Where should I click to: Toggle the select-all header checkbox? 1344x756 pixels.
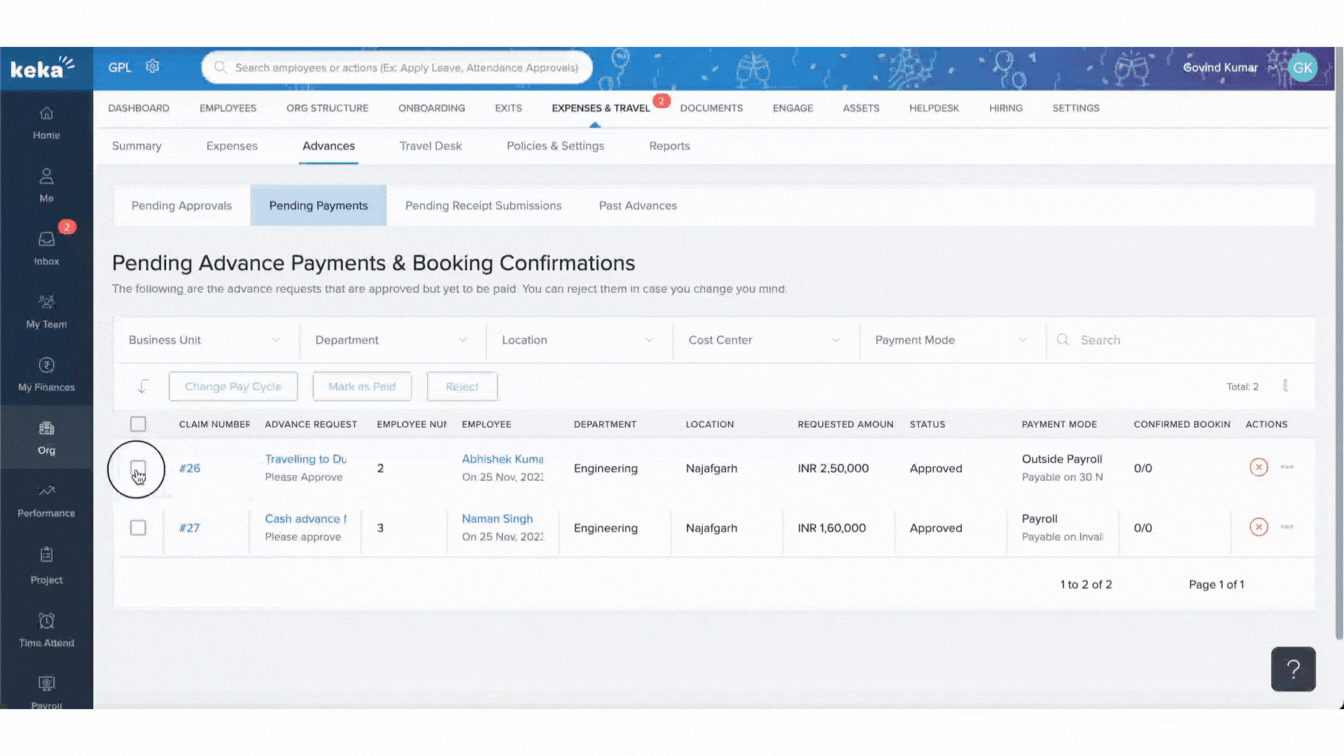(x=138, y=424)
